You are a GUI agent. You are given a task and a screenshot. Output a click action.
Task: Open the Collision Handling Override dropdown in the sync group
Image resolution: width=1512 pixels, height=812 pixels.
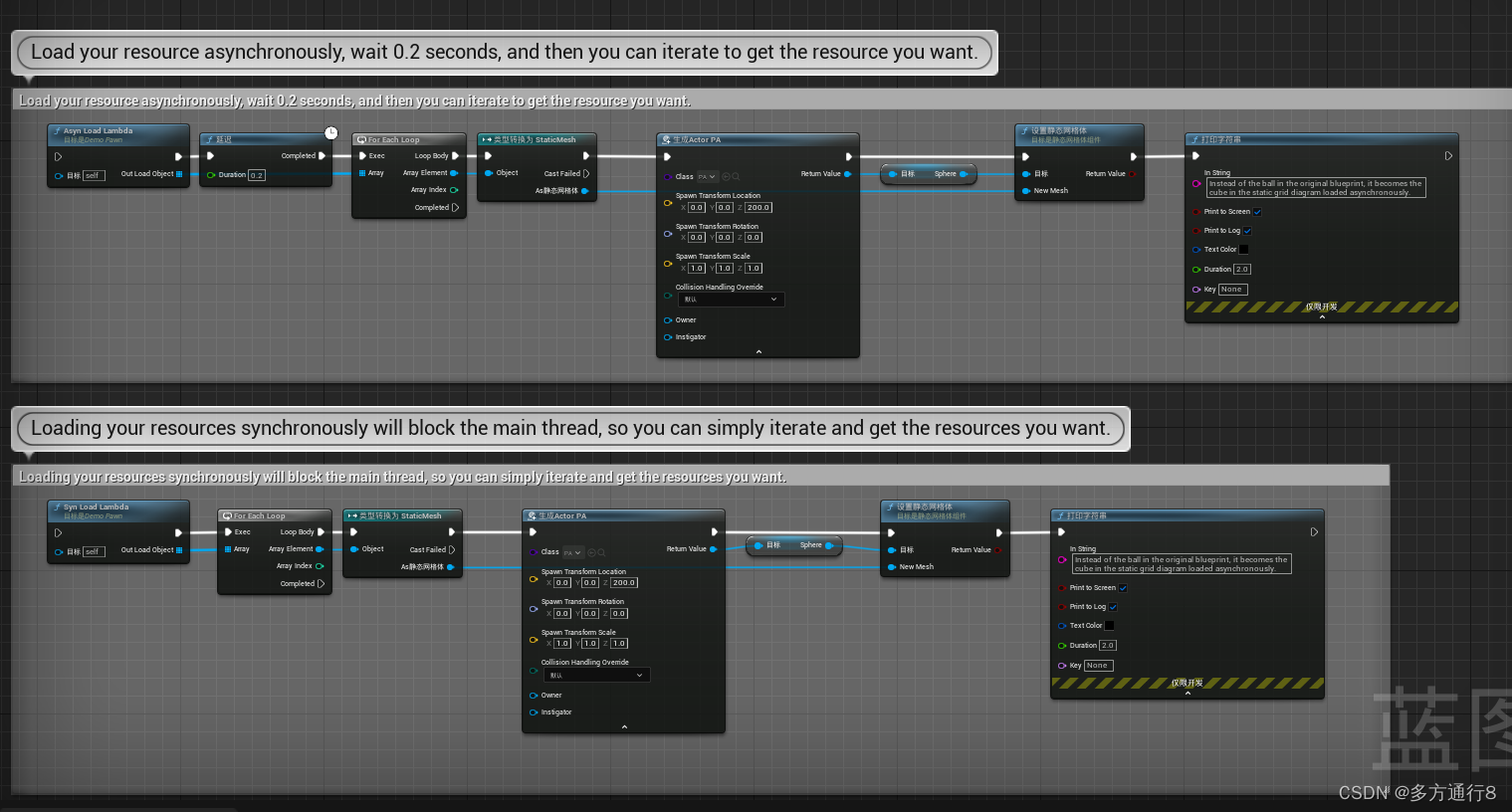596,675
